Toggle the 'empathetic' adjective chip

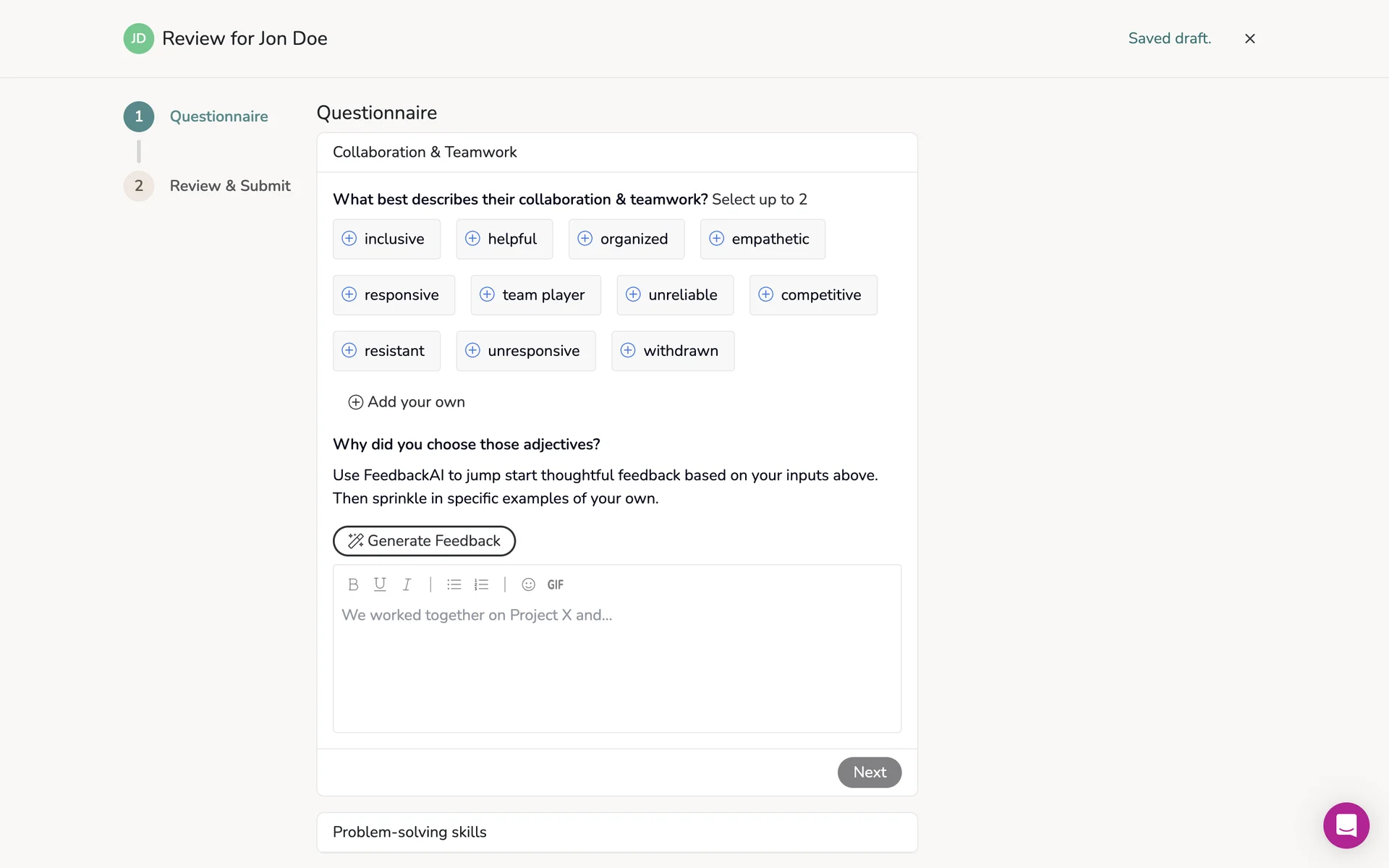tap(763, 239)
